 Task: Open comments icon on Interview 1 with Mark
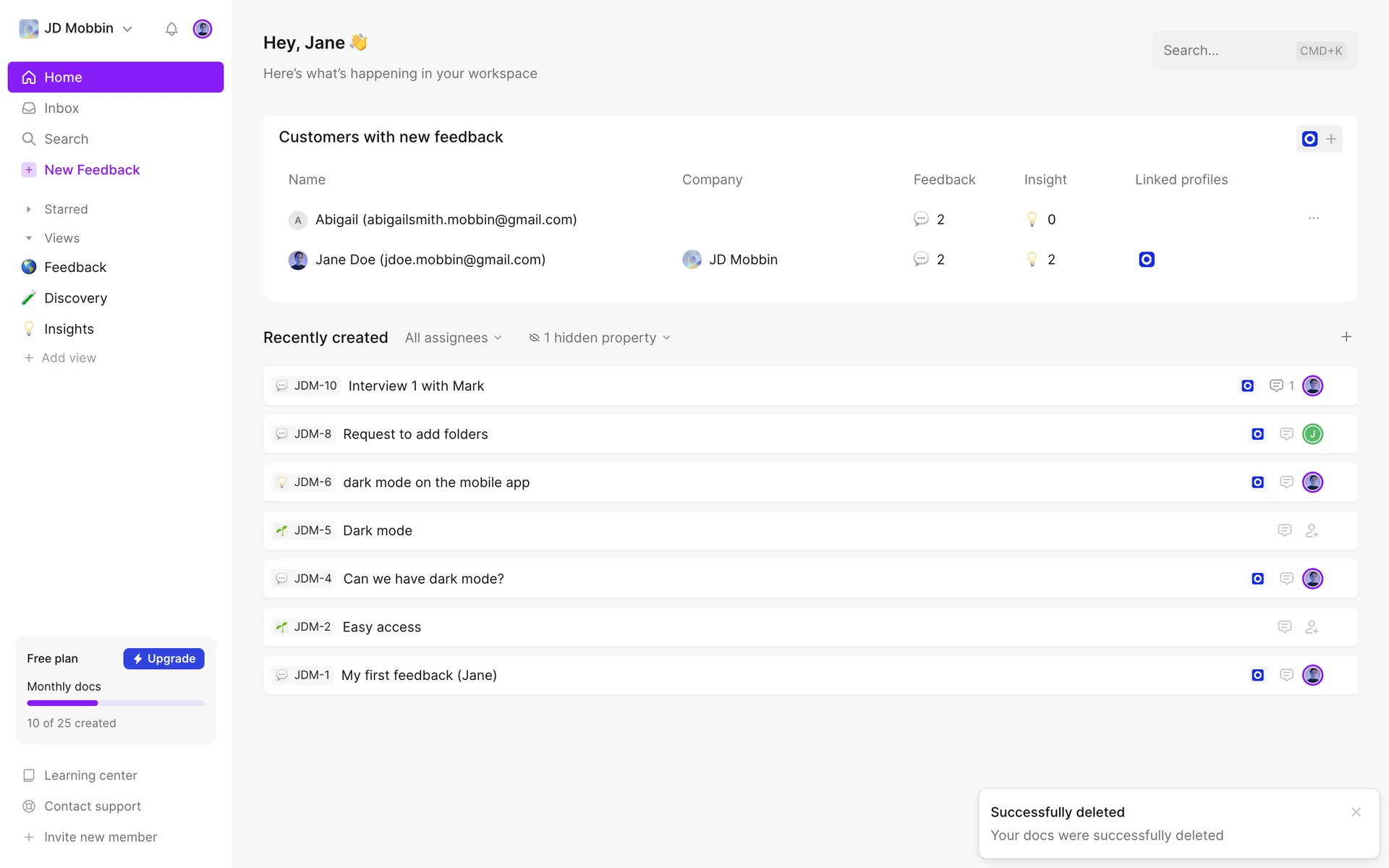coord(1277,386)
